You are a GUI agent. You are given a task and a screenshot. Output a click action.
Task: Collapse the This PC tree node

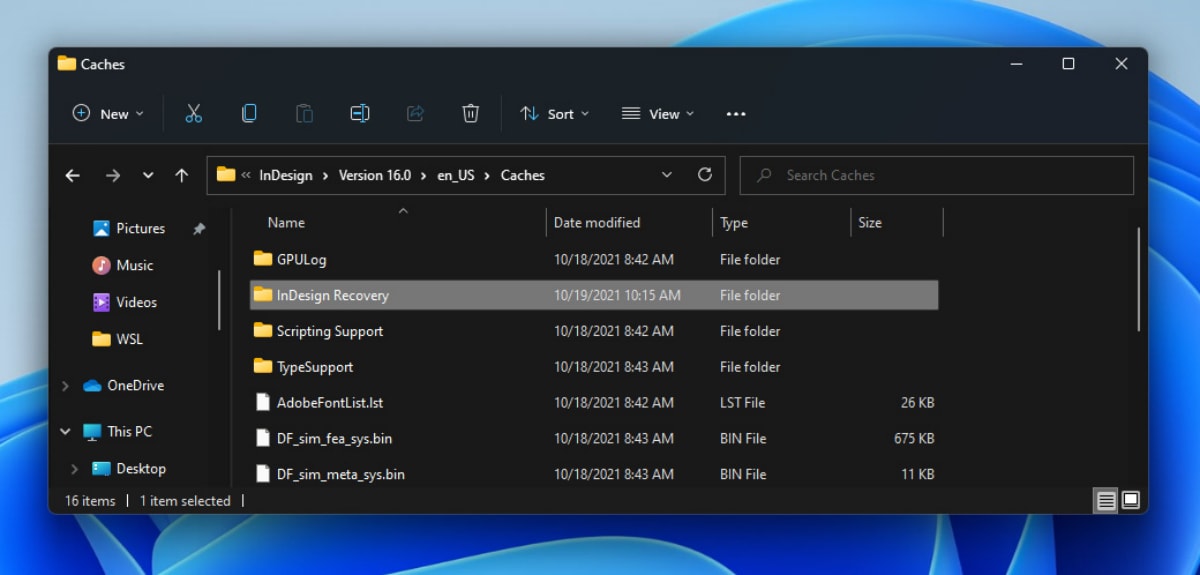[x=66, y=432]
